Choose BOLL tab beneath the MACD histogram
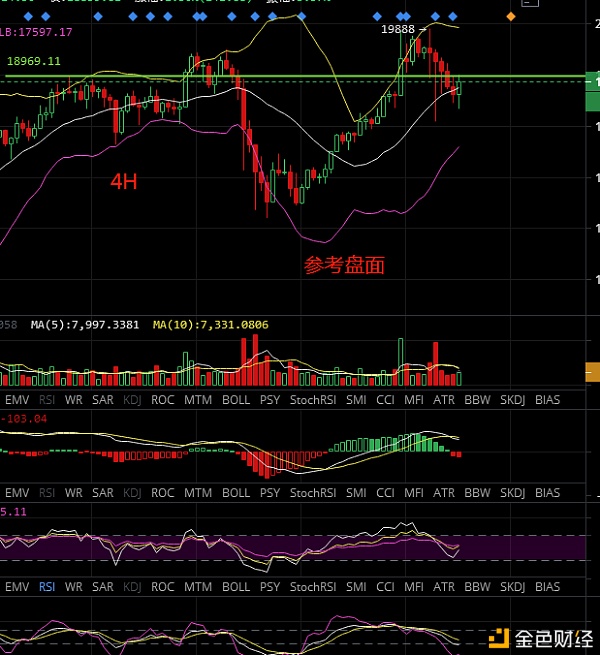This screenshot has width=600, height=655. point(236,493)
